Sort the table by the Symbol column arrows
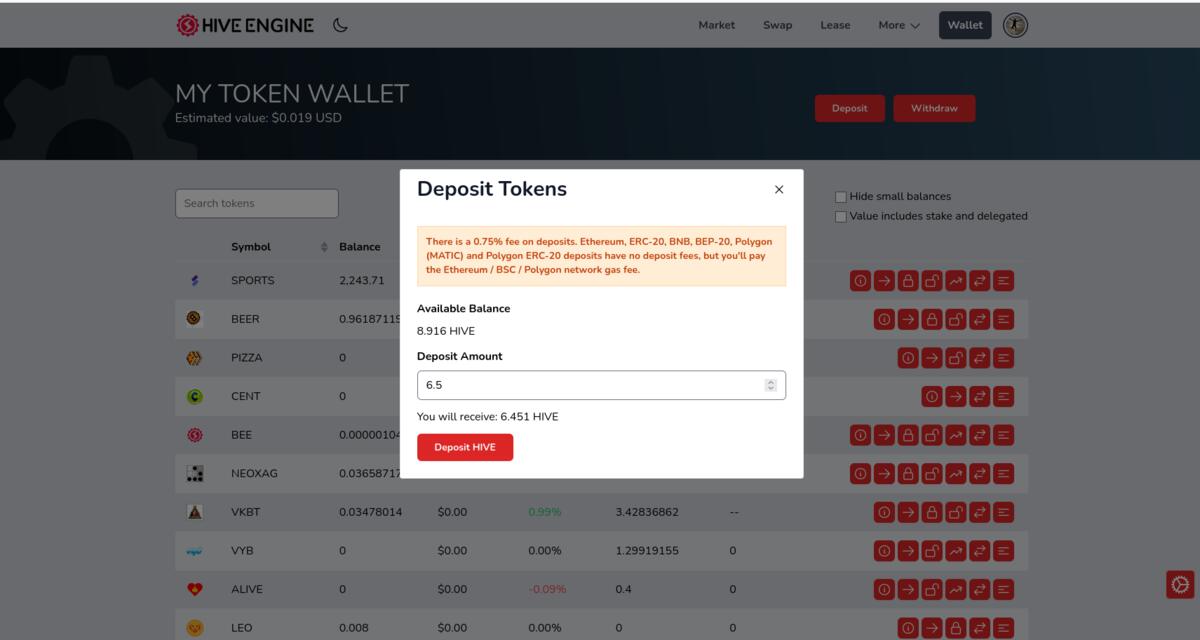Viewport: 1200px width, 640px height. click(324, 247)
